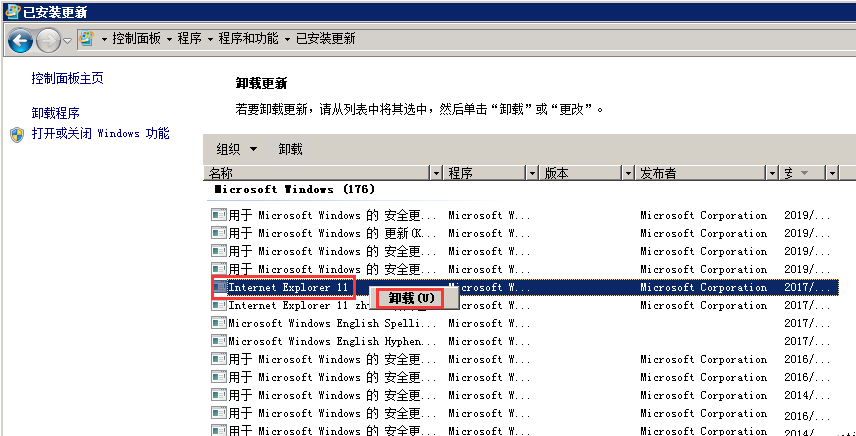This screenshot has width=856, height=436.
Task: Select the 用于 Microsoft Windows 的 更新(K... row
Action: coord(525,233)
